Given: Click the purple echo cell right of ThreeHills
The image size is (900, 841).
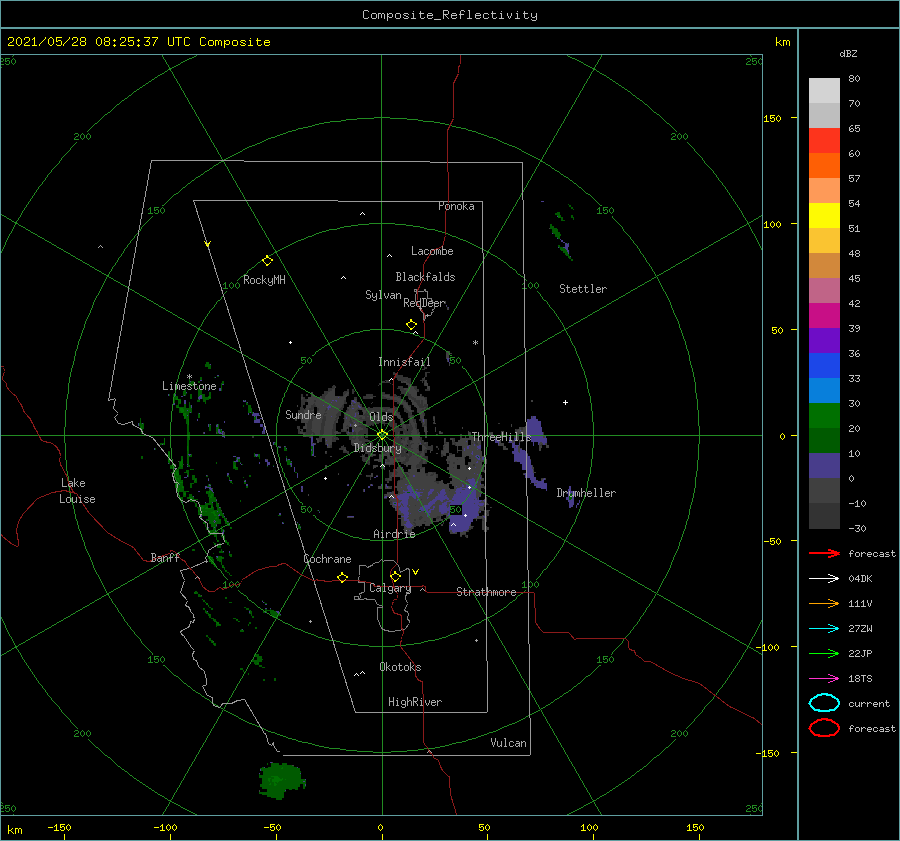Looking at the screenshot, I should point(536,432).
